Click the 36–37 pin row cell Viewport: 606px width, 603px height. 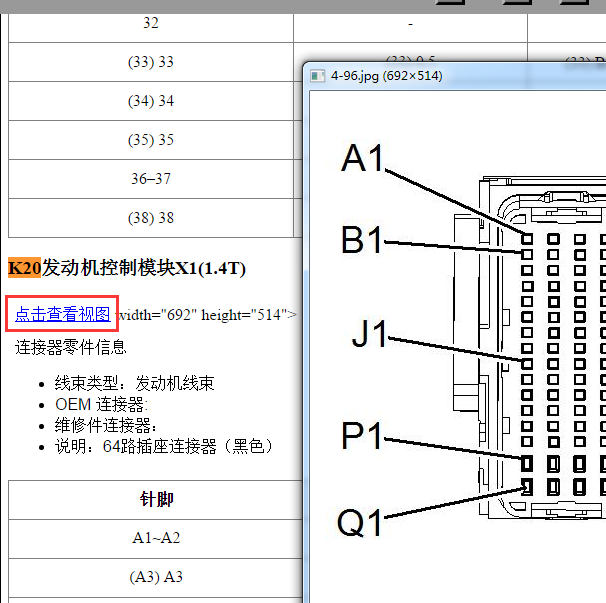point(151,179)
